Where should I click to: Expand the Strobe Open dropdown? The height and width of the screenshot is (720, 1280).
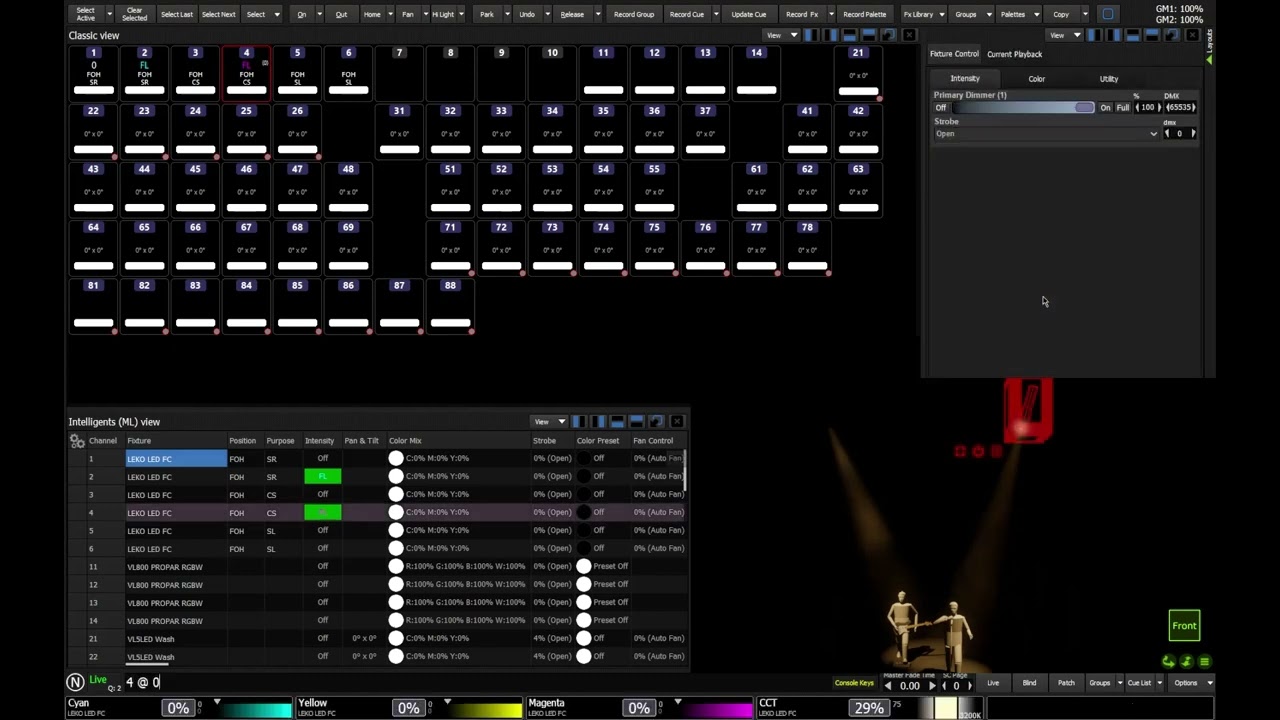point(1154,134)
